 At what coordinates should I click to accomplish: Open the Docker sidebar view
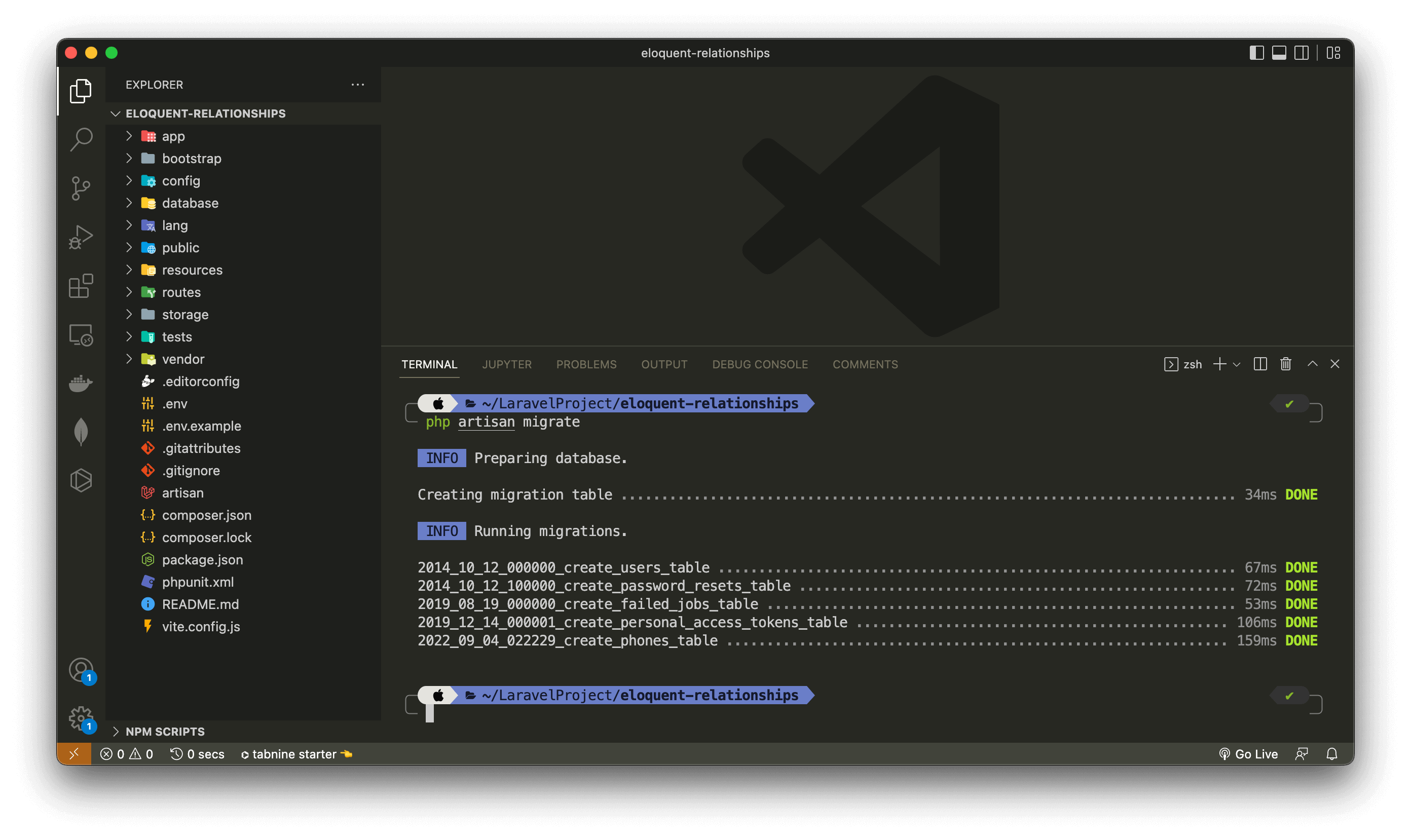pyautogui.click(x=81, y=383)
